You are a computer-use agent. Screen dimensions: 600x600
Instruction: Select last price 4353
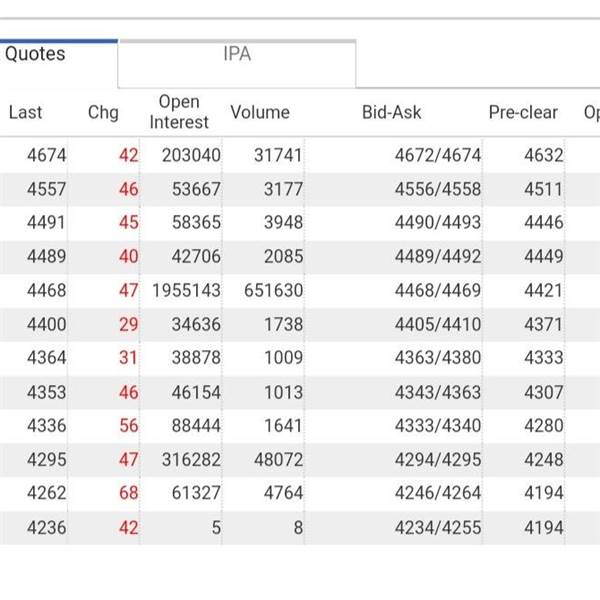[46, 392]
